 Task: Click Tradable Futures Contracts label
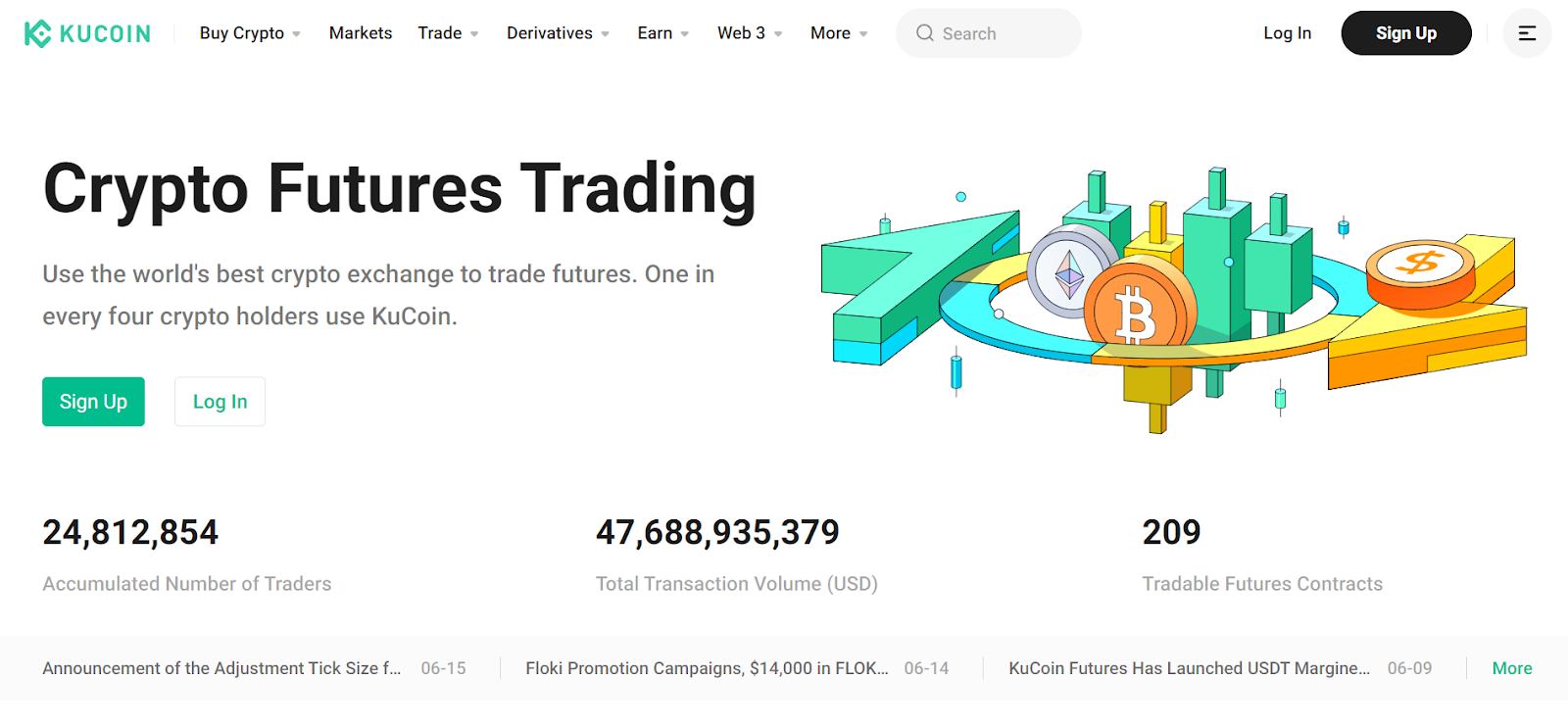[x=1262, y=584]
